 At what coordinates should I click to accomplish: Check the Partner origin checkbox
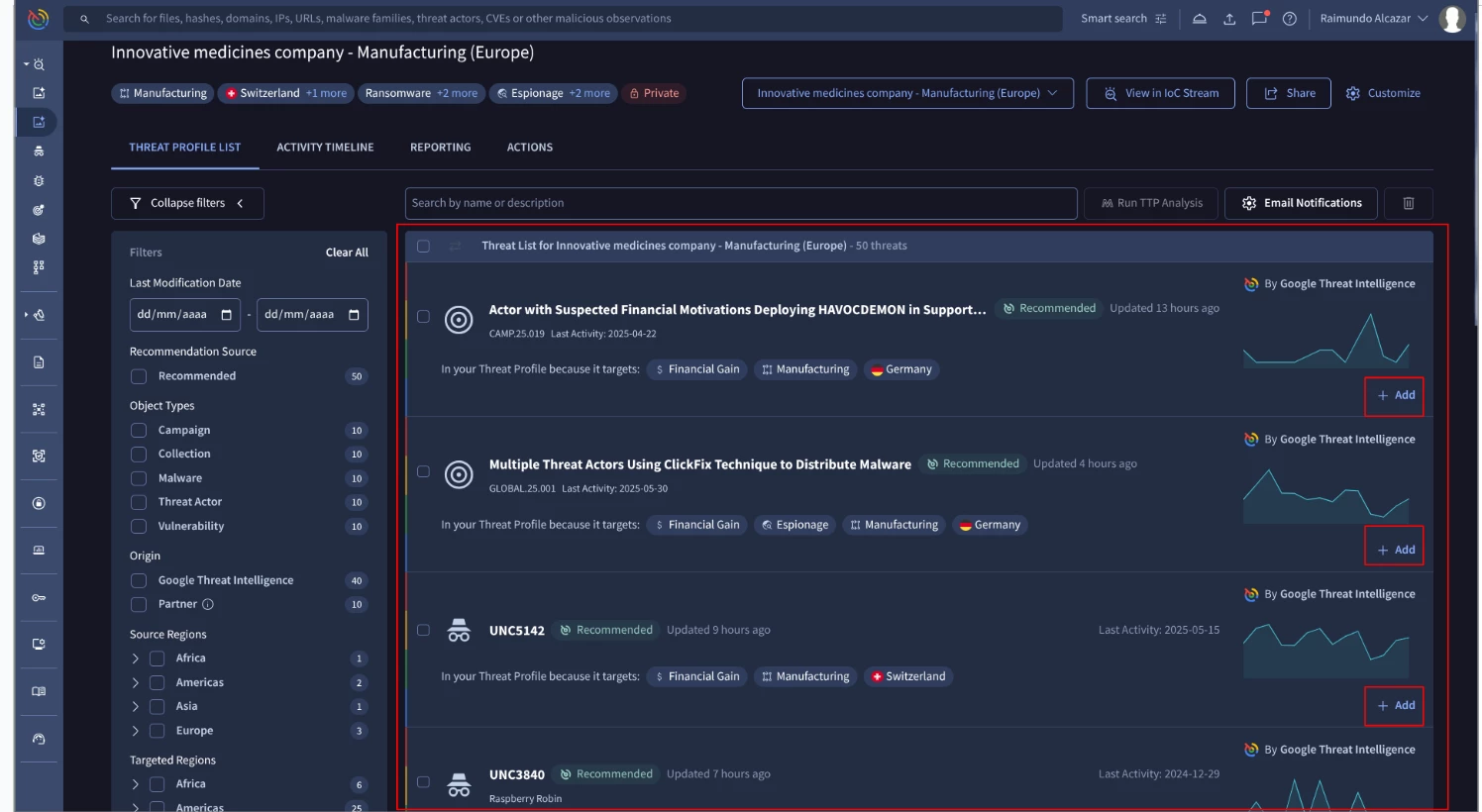coord(139,604)
